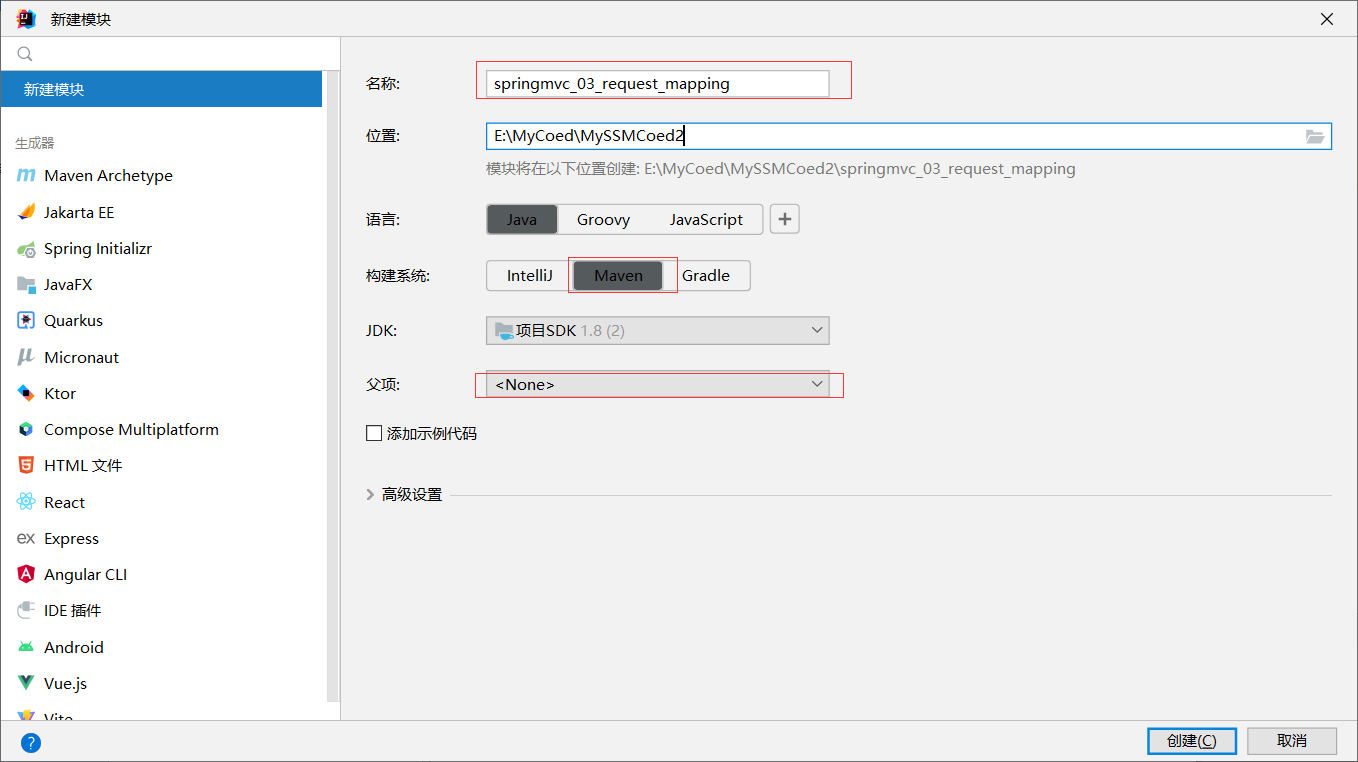Select the Maven Archetype generator icon
The width and height of the screenshot is (1358, 762).
[26, 176]
